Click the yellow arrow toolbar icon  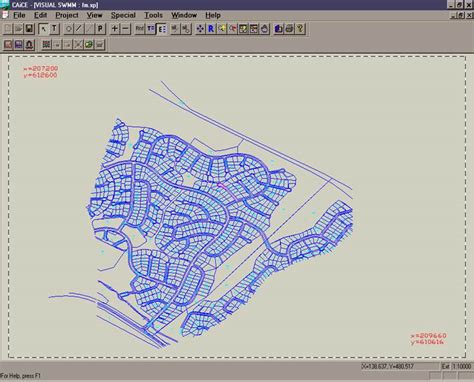pos(222,29)
